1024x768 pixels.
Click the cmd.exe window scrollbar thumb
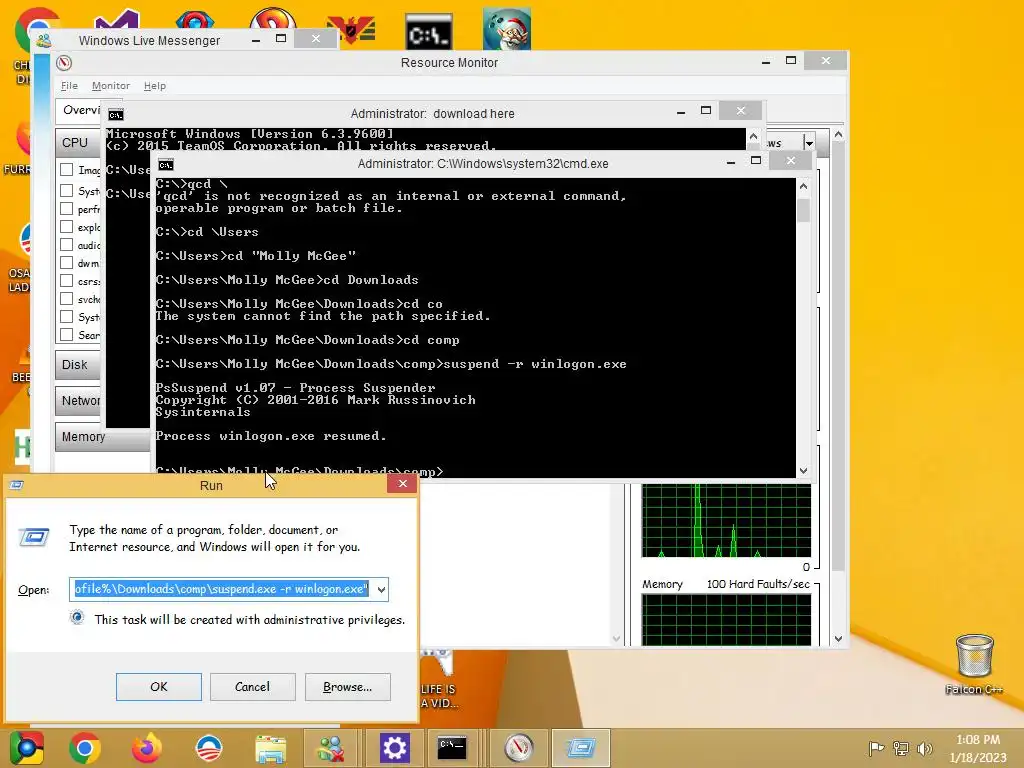click(803, 210)
